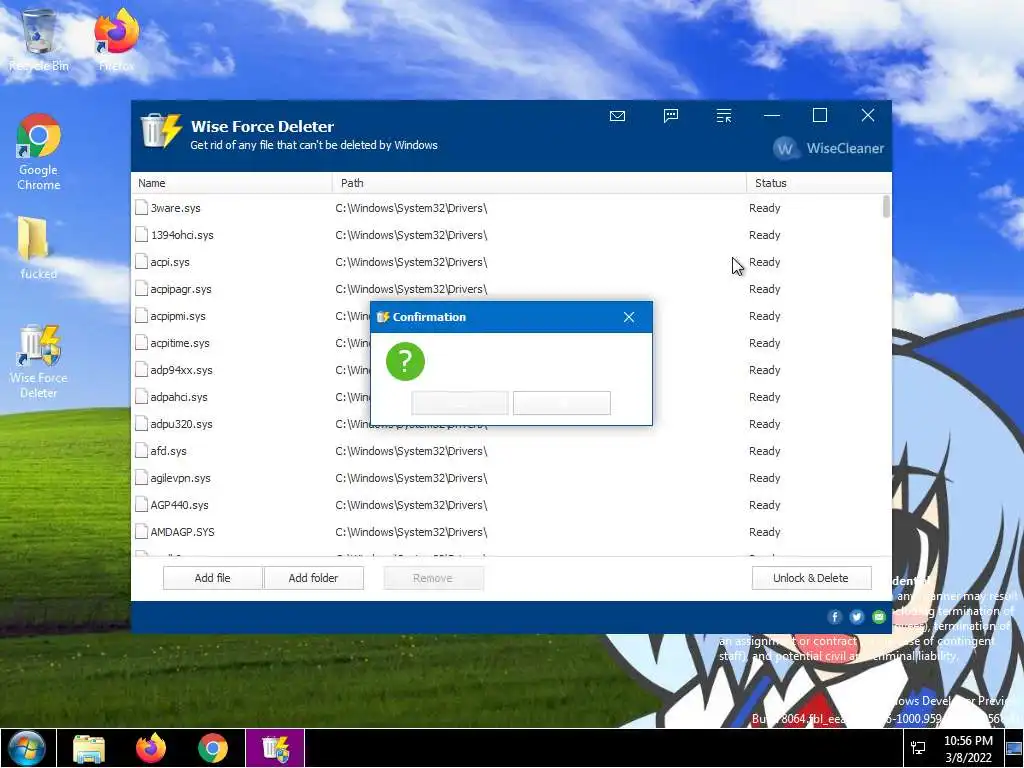Click the left blank button in Confirmation dialog
Viewport: 1024px width, 768px height.
pos(460,403)
